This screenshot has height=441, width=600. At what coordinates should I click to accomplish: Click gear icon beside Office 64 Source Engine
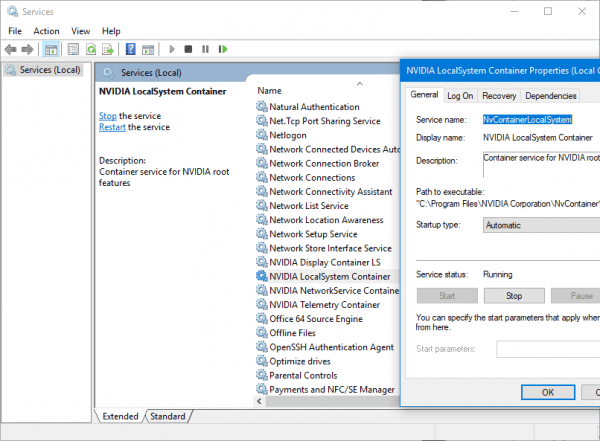coord(262,318)
